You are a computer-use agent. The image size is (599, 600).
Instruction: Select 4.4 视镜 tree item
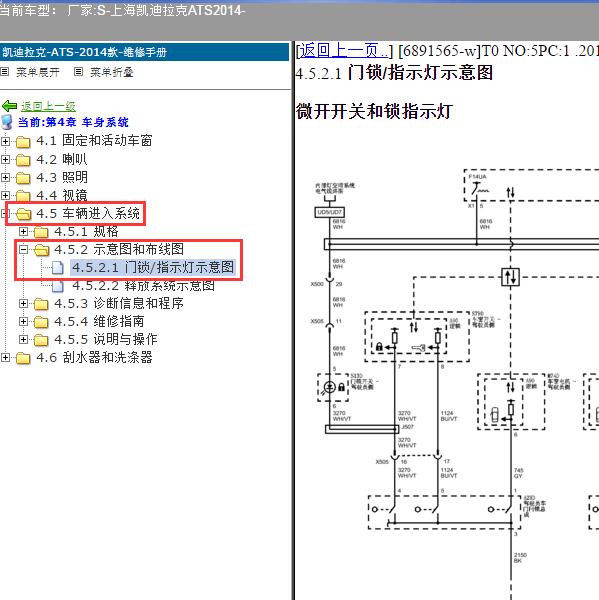coord(62,195)
